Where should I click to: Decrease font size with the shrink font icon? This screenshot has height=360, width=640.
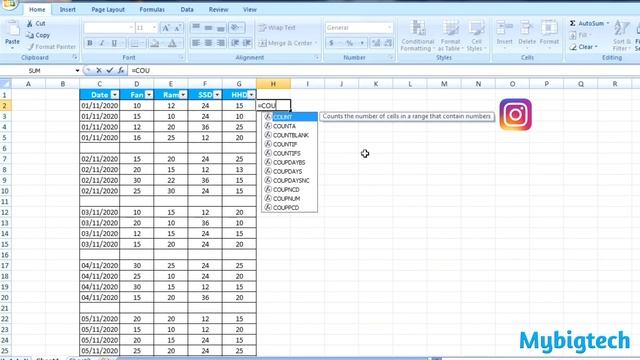tap(178, 28)
